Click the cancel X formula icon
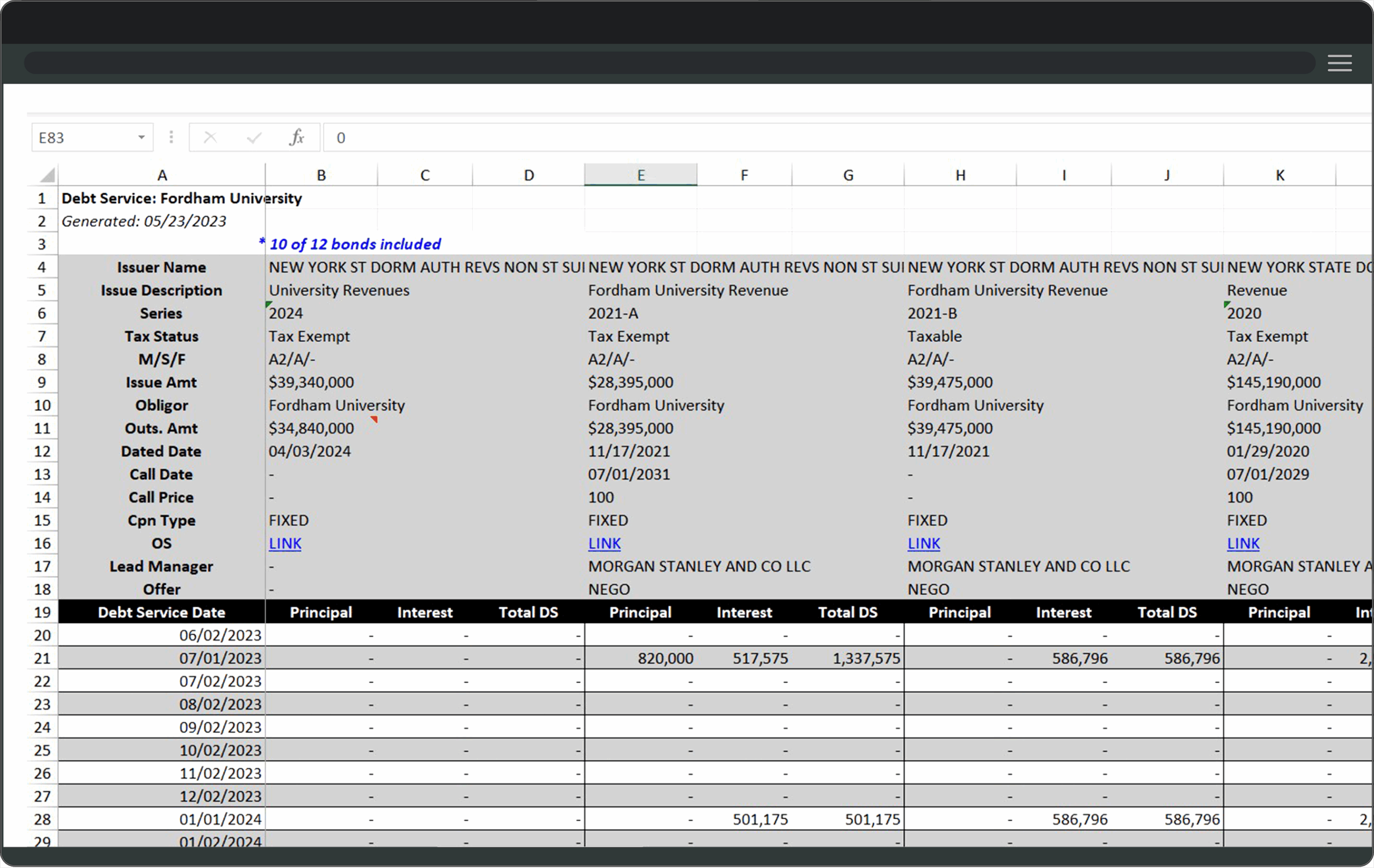 [x=210, y=137]
